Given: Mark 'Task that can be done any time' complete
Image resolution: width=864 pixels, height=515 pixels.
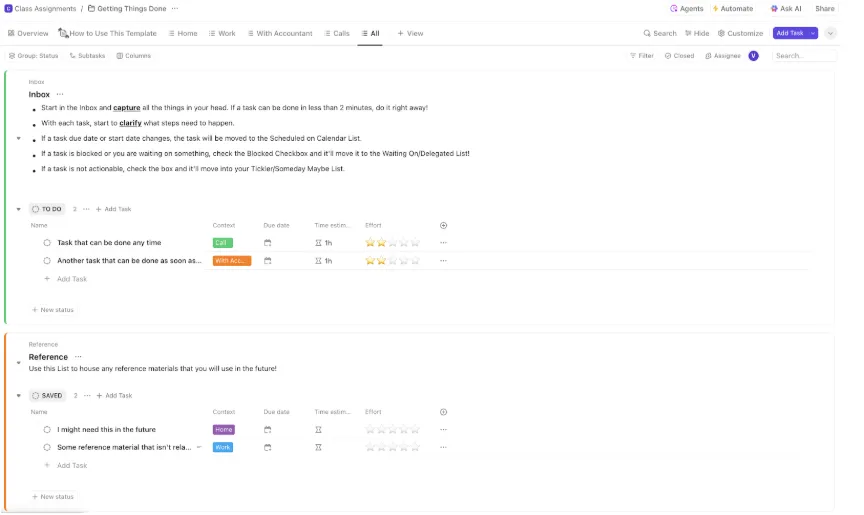Looking at the screenshot, I should click(47, 243).
